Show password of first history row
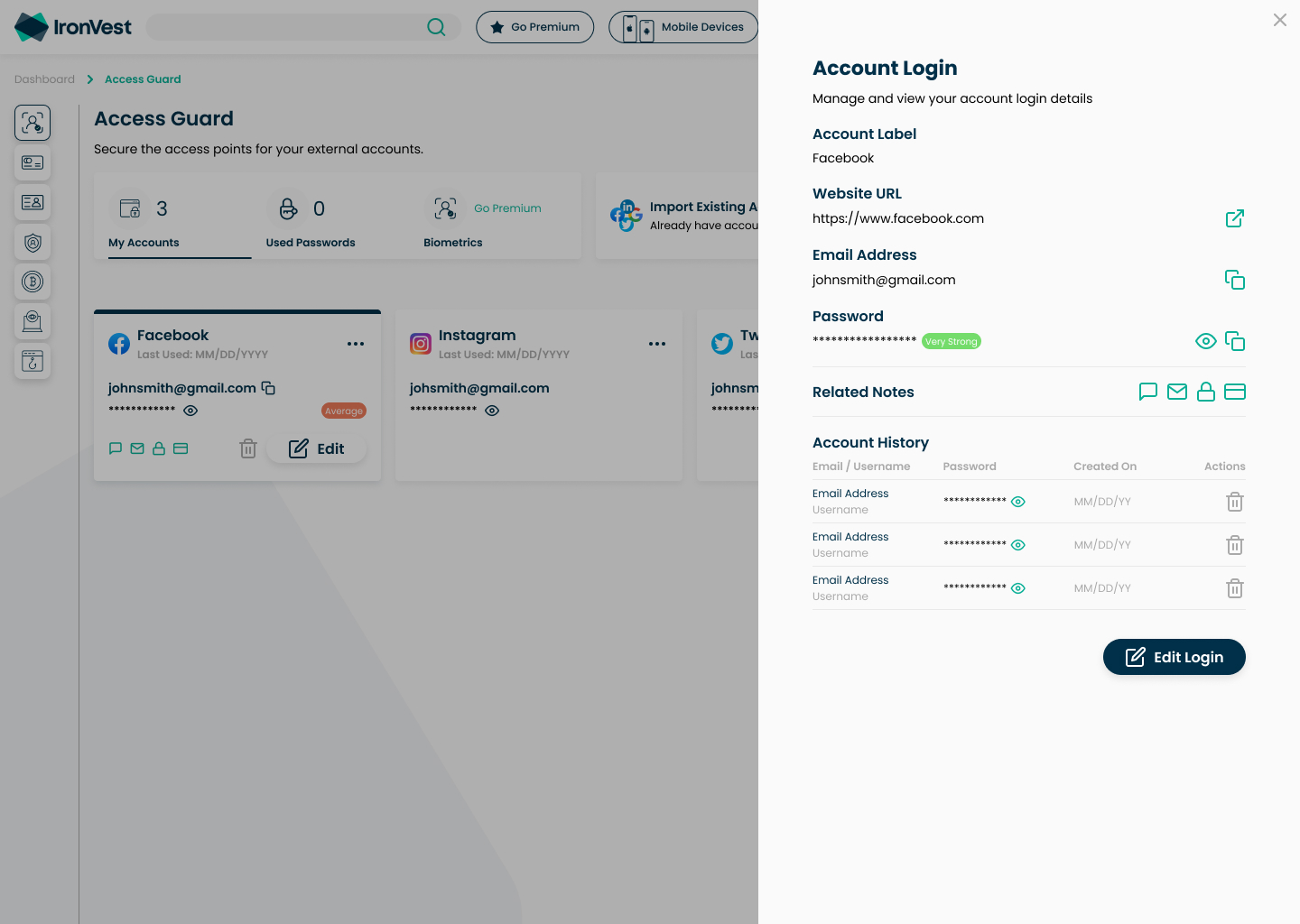The image size is (1300, 924). point(1018,502)
